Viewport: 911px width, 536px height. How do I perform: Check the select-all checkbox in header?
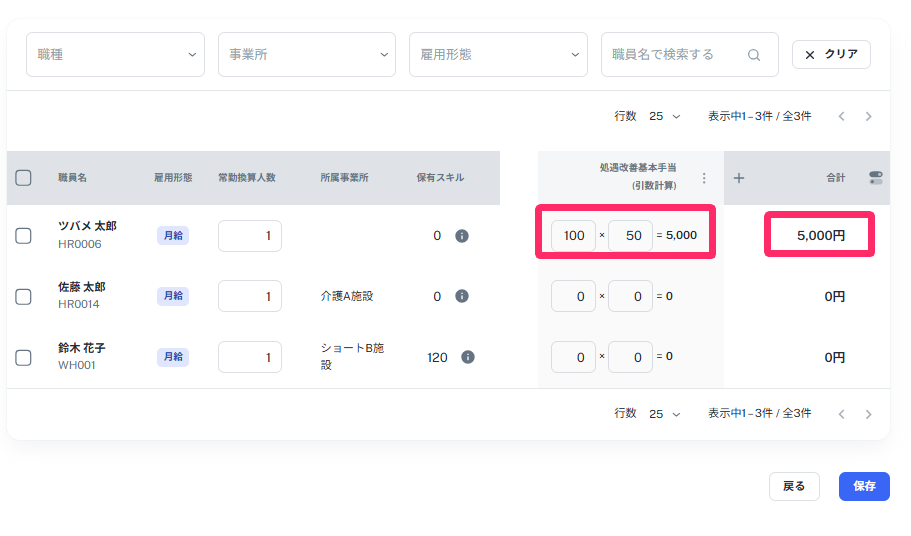point(24,178)
